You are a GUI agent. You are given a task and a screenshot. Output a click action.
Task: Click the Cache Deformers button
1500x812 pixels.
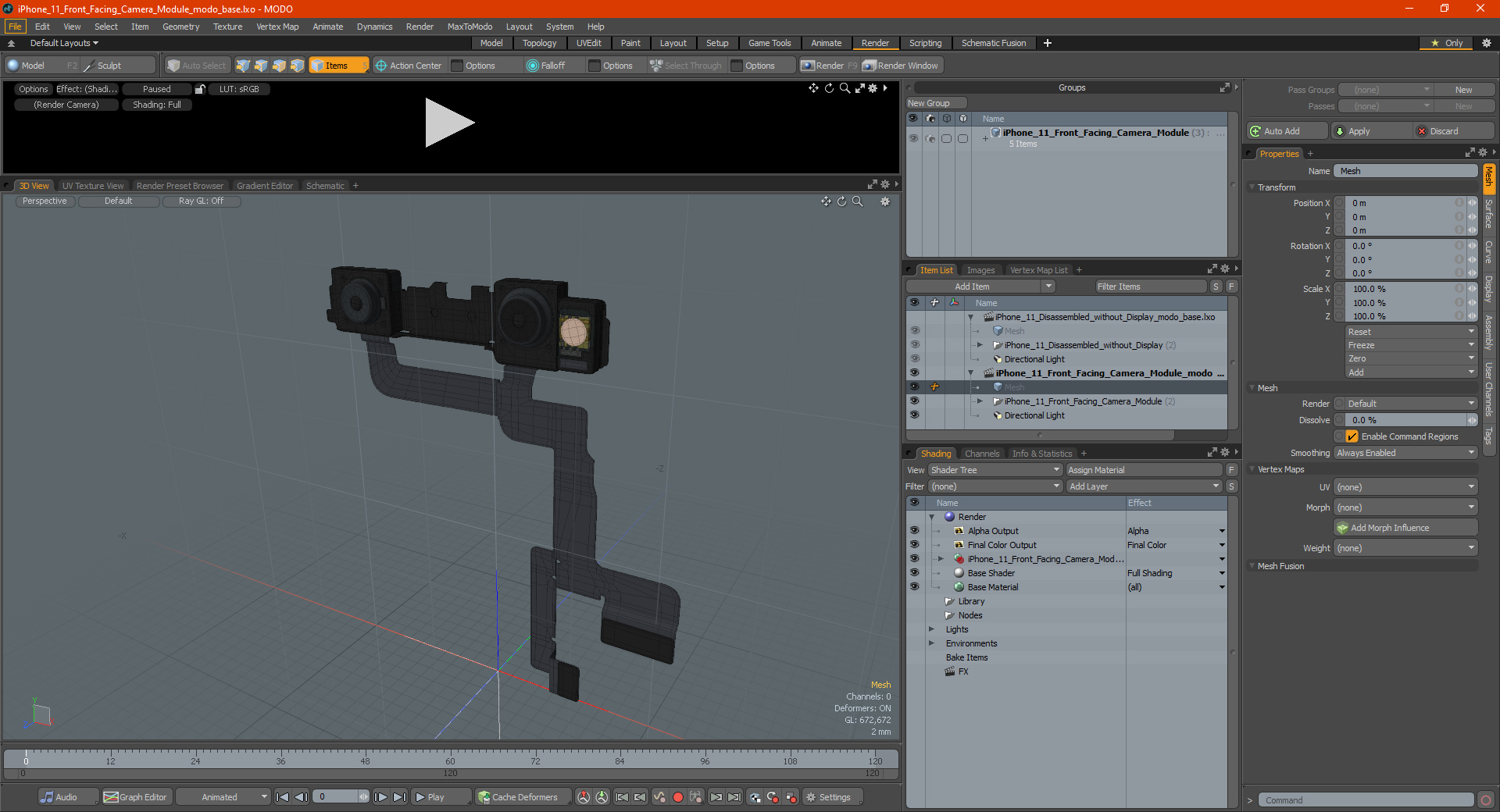point(522,797)
